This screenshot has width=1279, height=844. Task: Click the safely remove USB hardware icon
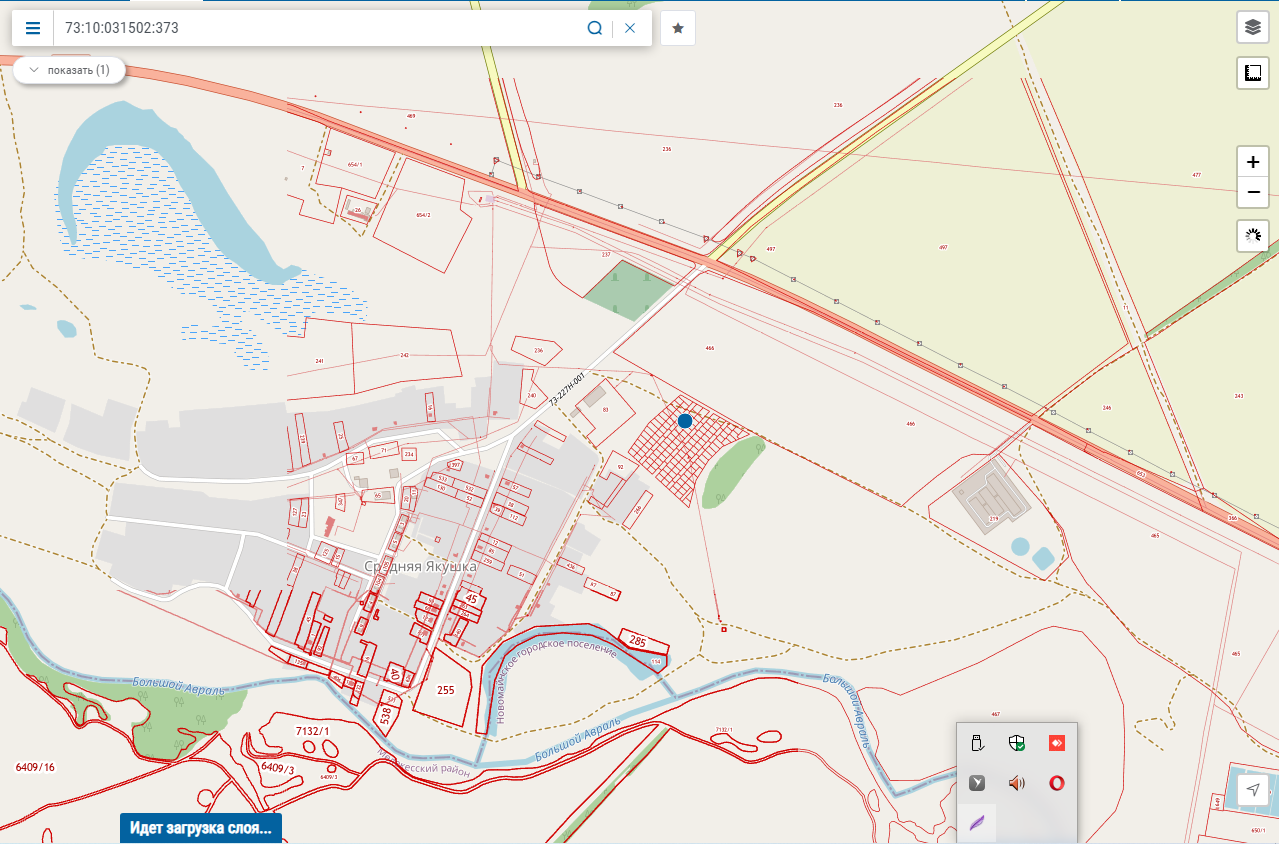pos(977,742)
